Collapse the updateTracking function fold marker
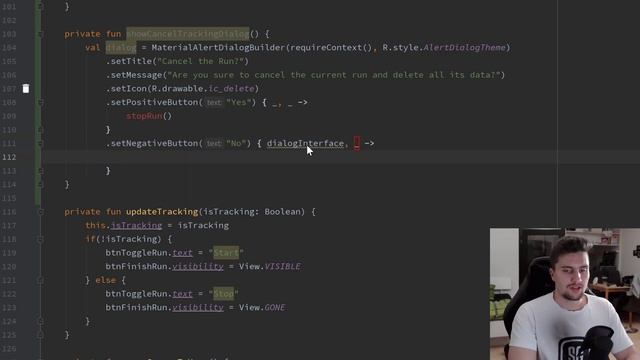 click(x=40, y=212)
